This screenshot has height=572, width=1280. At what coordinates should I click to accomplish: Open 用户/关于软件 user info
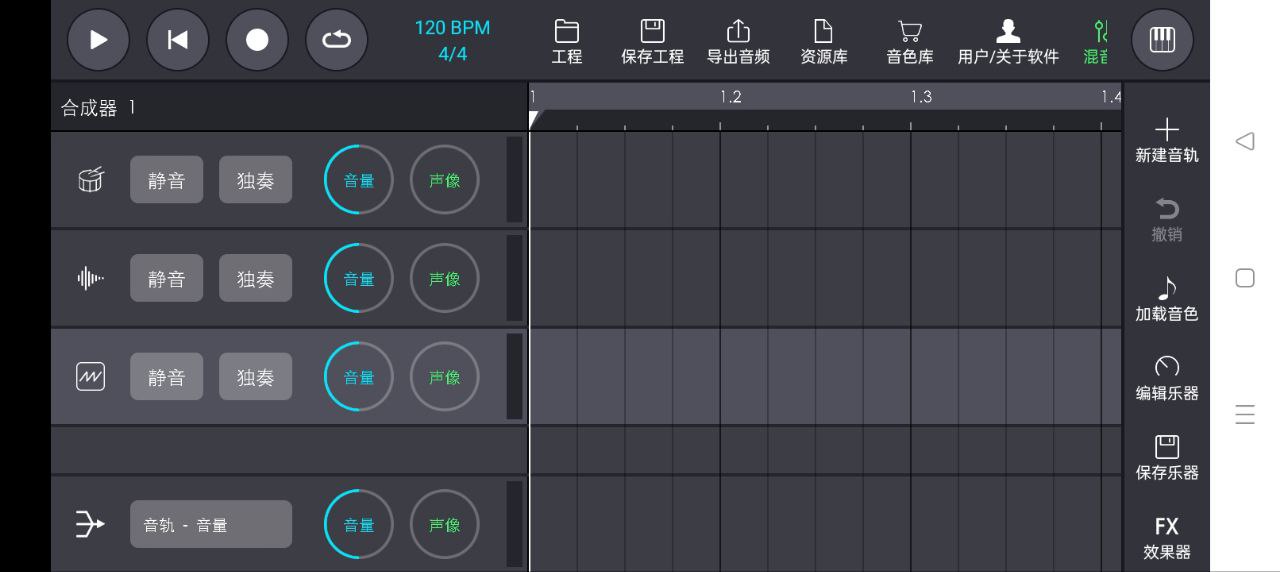point(1007,42)
